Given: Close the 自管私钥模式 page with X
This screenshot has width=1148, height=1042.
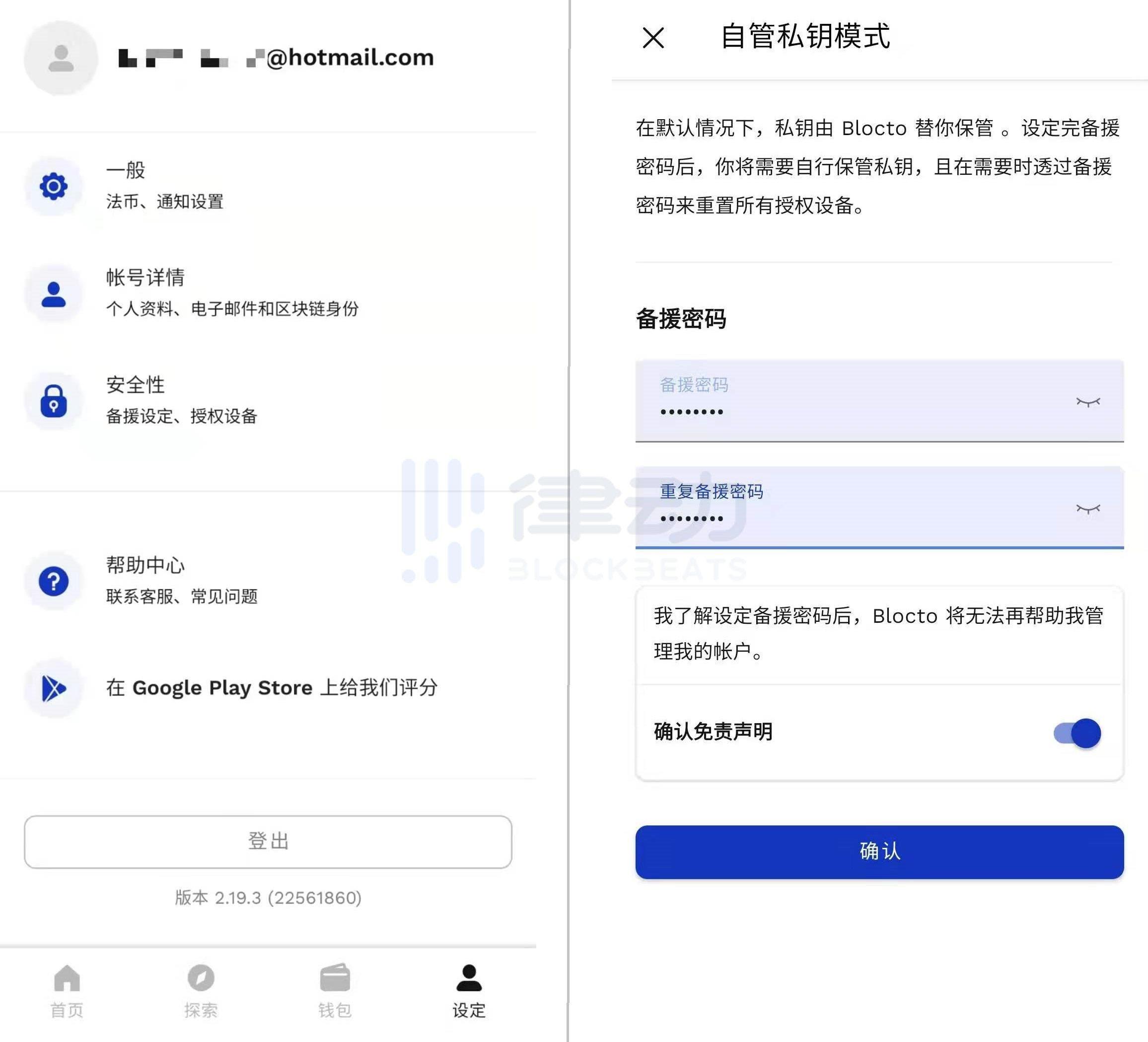Looking at the screenshot, I should tap(653, 38).
